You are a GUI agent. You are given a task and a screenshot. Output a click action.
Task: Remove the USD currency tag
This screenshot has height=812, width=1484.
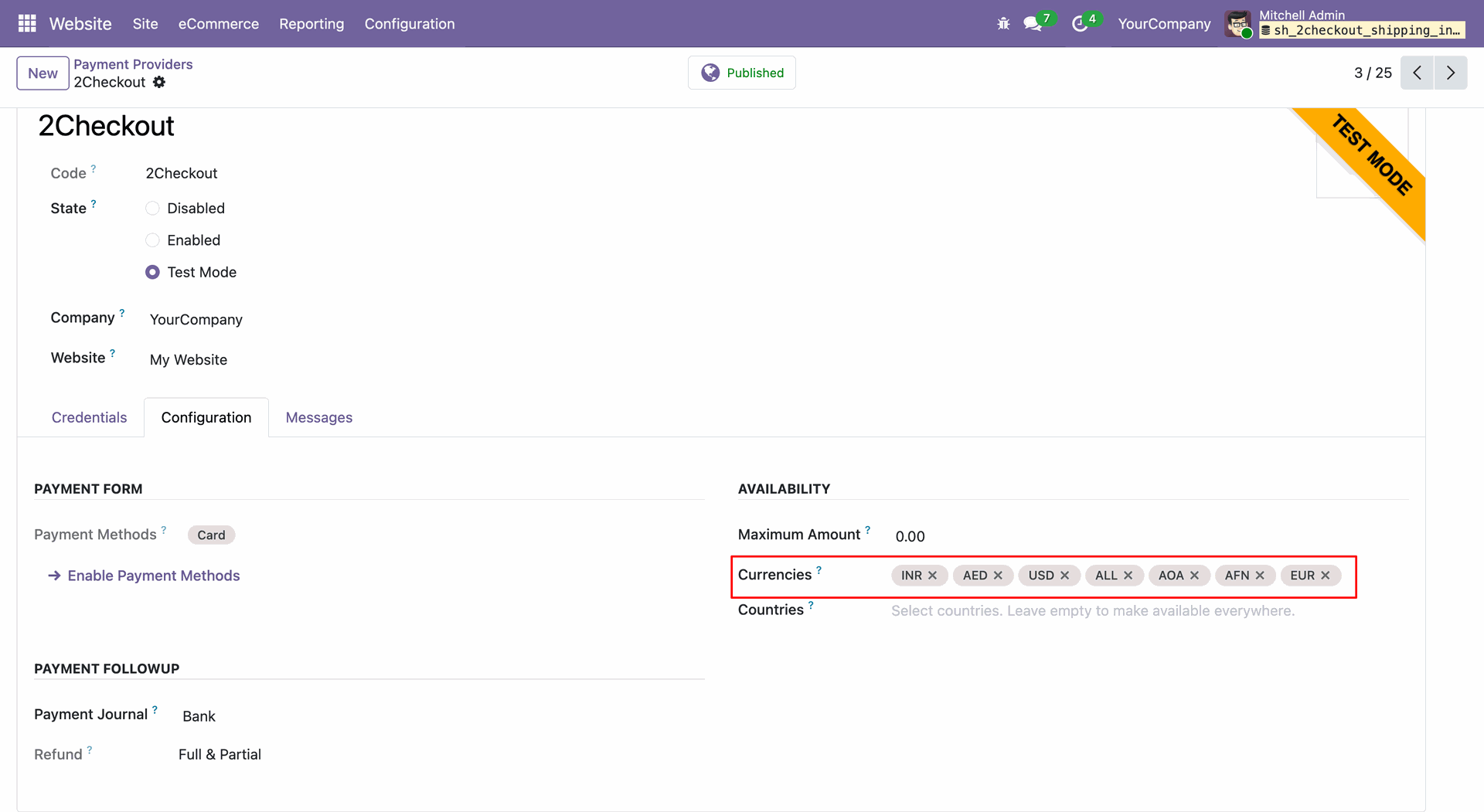[1064, 576]
